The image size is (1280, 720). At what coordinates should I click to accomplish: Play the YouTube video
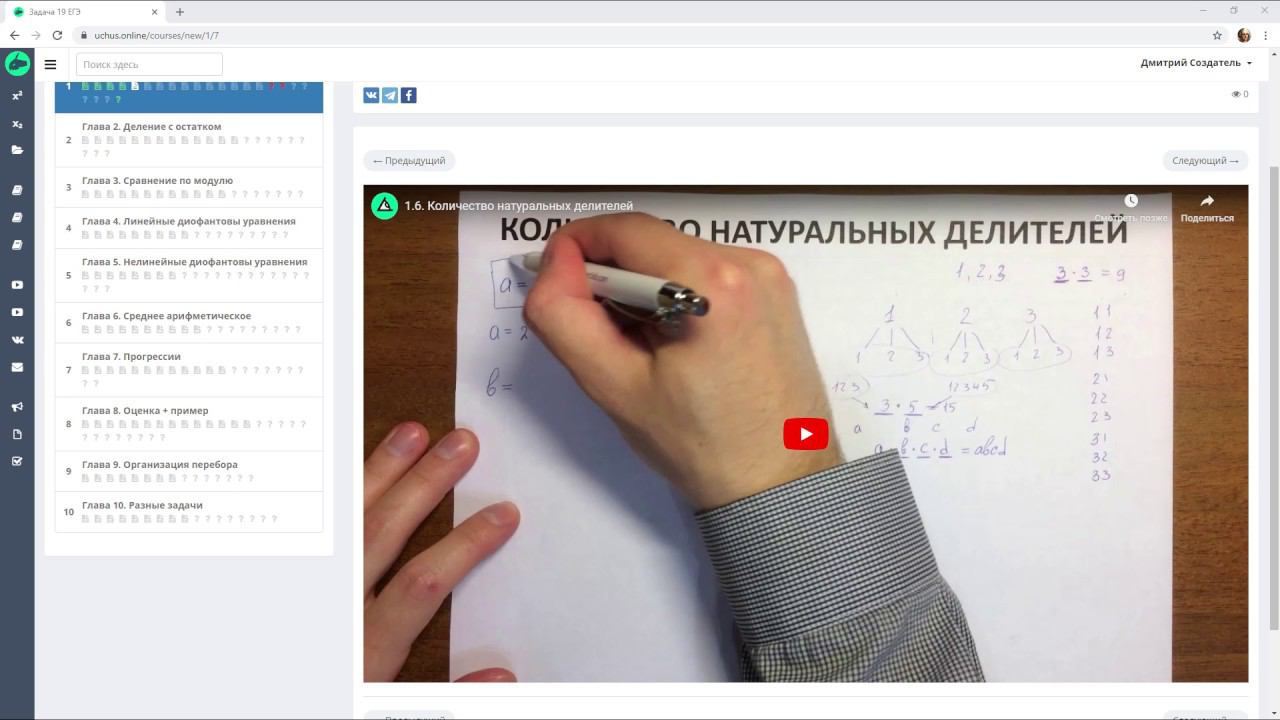[806, 434]
